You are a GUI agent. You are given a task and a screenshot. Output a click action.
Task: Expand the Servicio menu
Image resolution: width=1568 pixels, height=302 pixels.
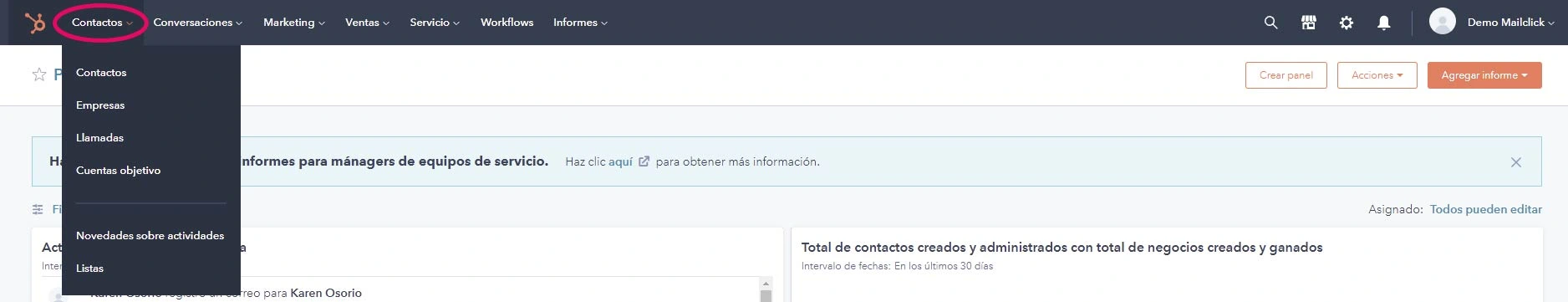point(435,23)
